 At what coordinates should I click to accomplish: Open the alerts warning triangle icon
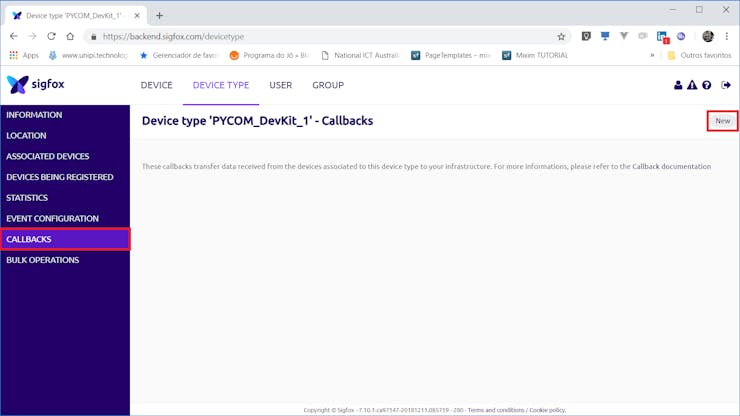click(x=692, y=85)
